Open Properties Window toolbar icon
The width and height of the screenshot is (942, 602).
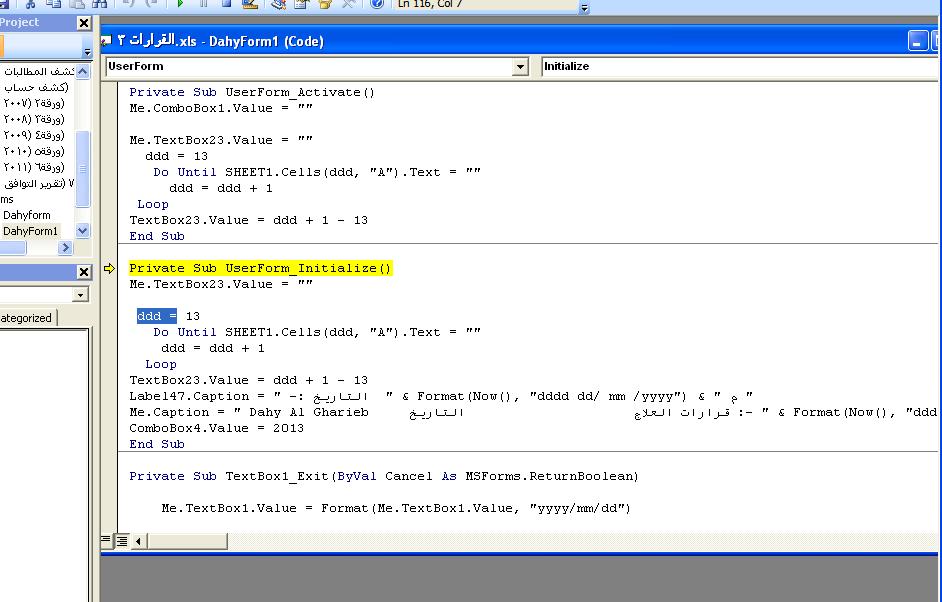coord(302,4)
